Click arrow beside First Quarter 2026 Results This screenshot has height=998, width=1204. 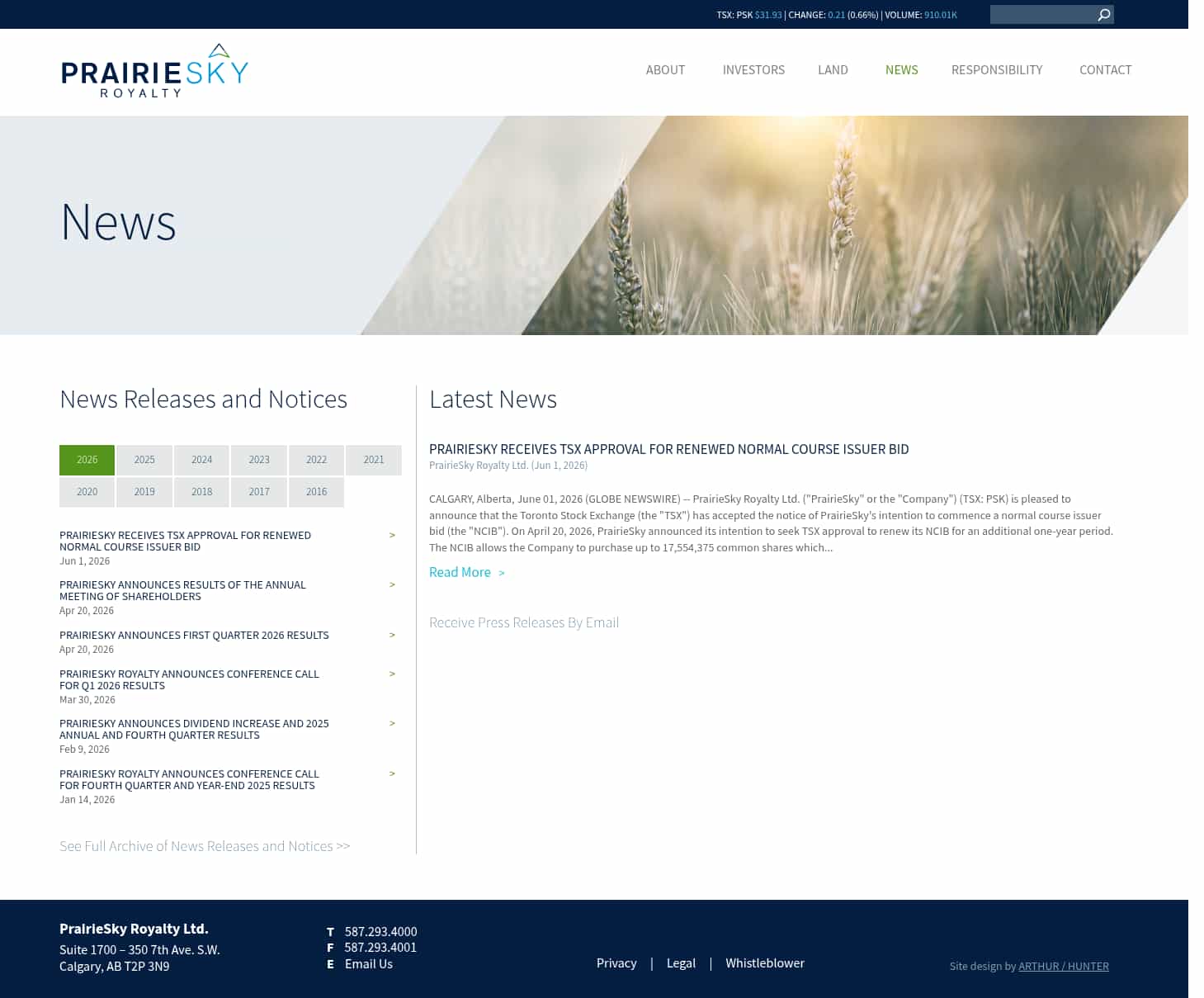point(392,635)
